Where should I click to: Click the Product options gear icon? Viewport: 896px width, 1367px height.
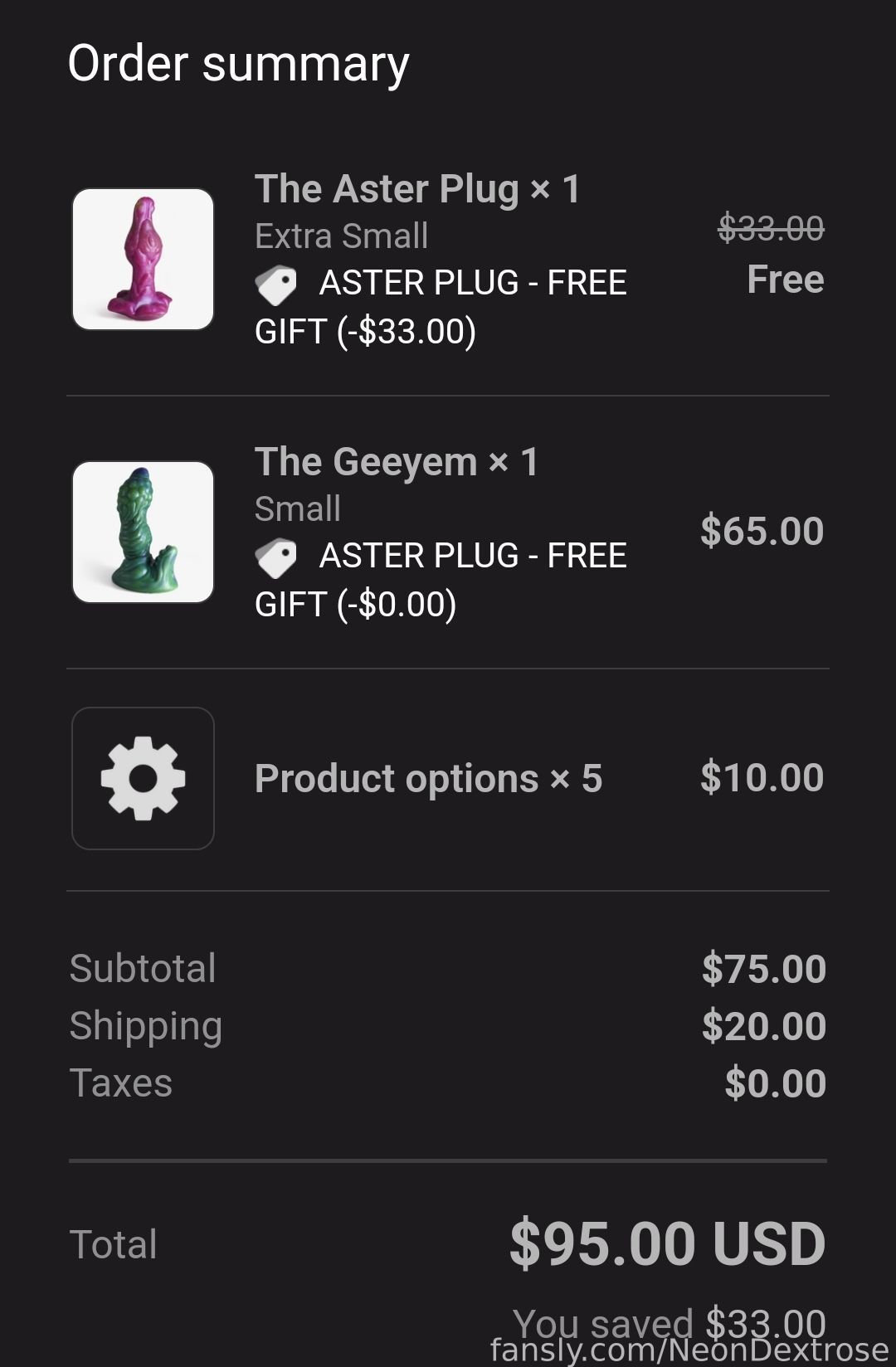(x=143, y=778)
